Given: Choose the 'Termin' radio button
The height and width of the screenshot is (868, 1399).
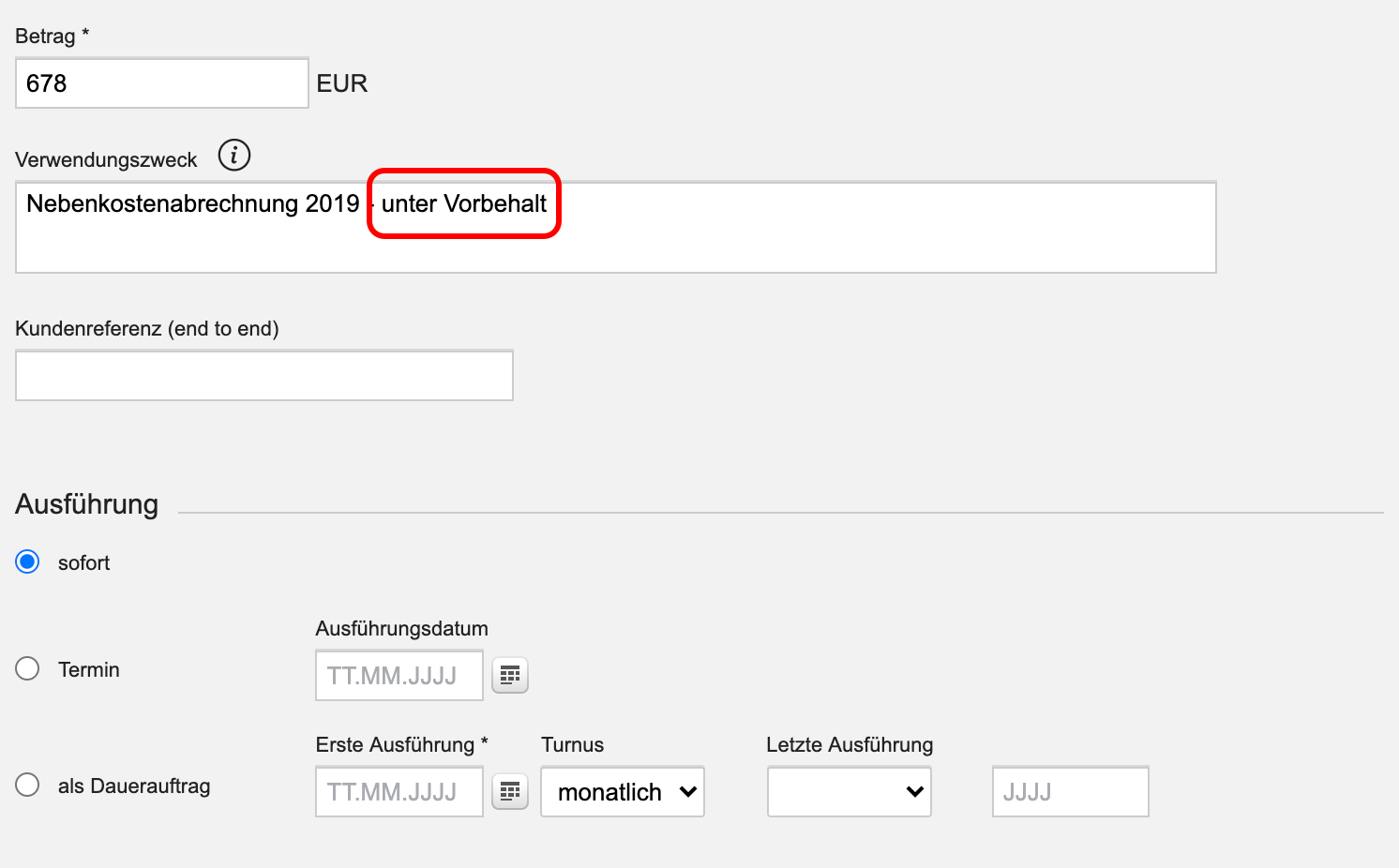Looking at the screenshot, I should (27, 668).
